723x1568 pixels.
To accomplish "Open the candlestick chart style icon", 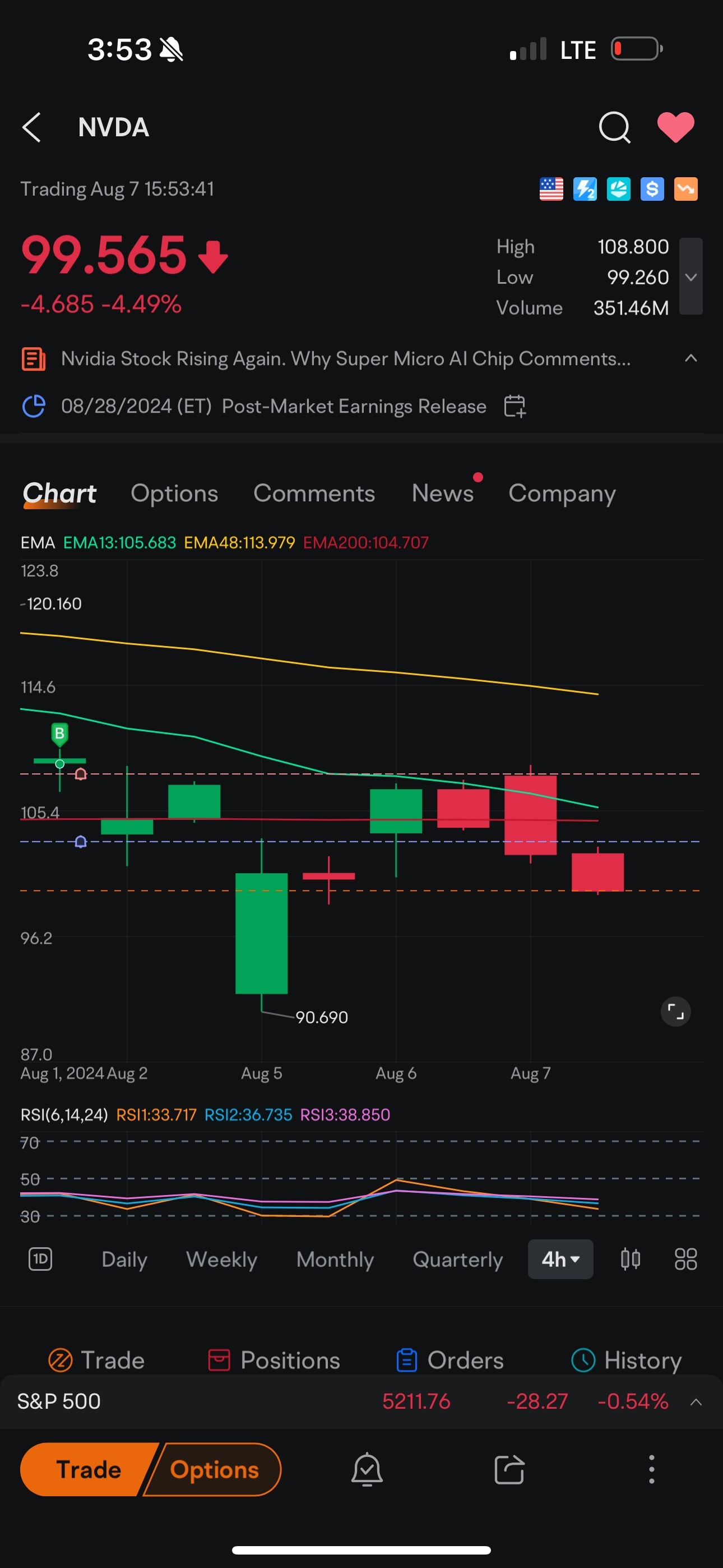I will (630, 1258).
